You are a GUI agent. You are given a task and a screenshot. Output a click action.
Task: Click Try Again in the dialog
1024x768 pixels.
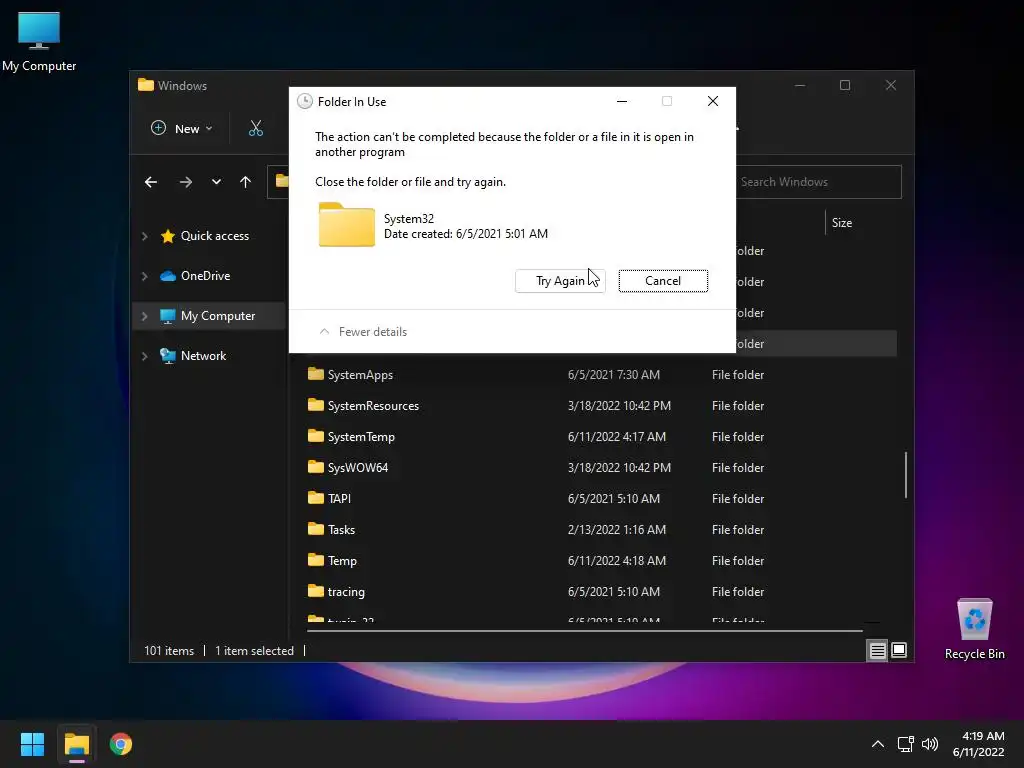(560, 281)
